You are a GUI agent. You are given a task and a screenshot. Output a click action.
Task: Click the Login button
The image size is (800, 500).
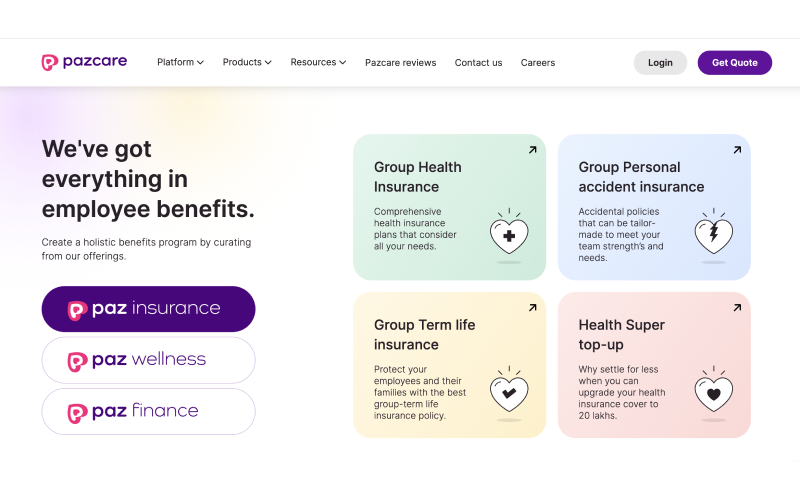(x=660, y=63)
